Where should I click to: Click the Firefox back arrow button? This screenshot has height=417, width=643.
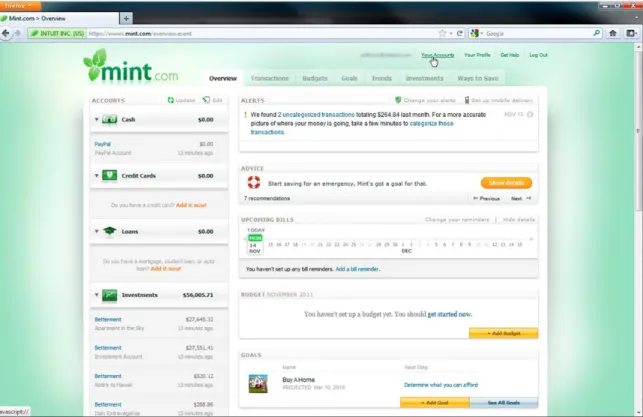click(6, 33)
